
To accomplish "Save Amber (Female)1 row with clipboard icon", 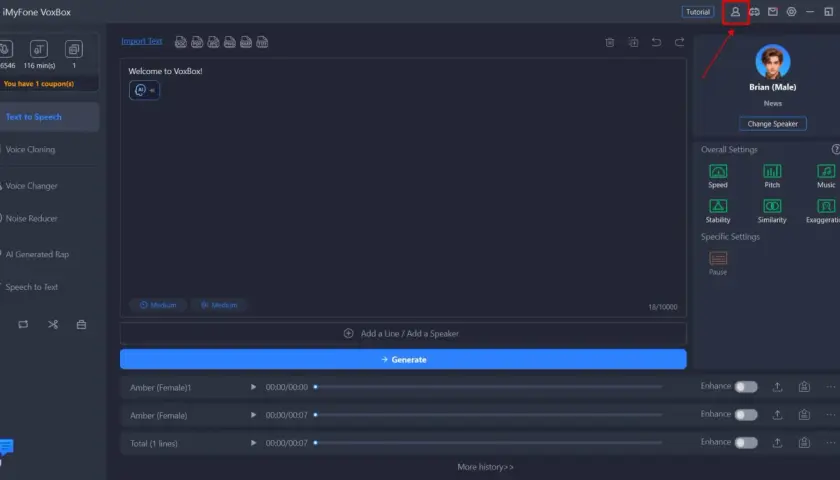I will [804, 387].
